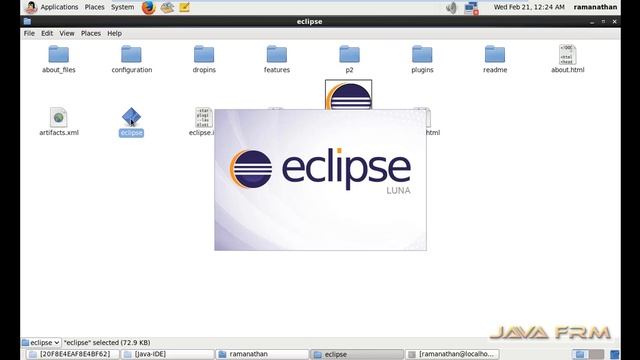Open the Applications panel menu
Image resolution: width=640 pixels, height=360 pixels.
(x=59, y=7)
